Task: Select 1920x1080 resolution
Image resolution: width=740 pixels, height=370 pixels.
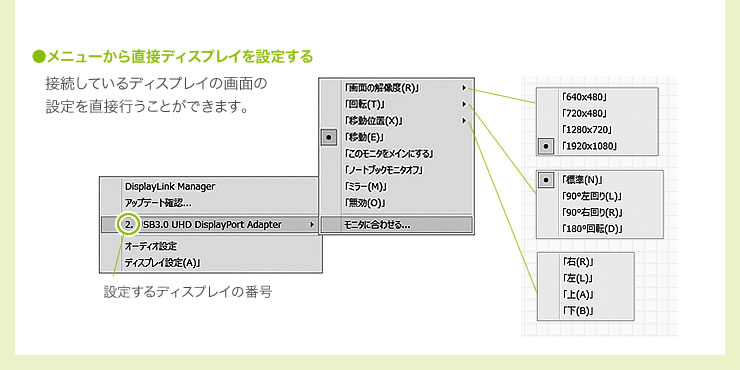Action: tap(597, 146)
